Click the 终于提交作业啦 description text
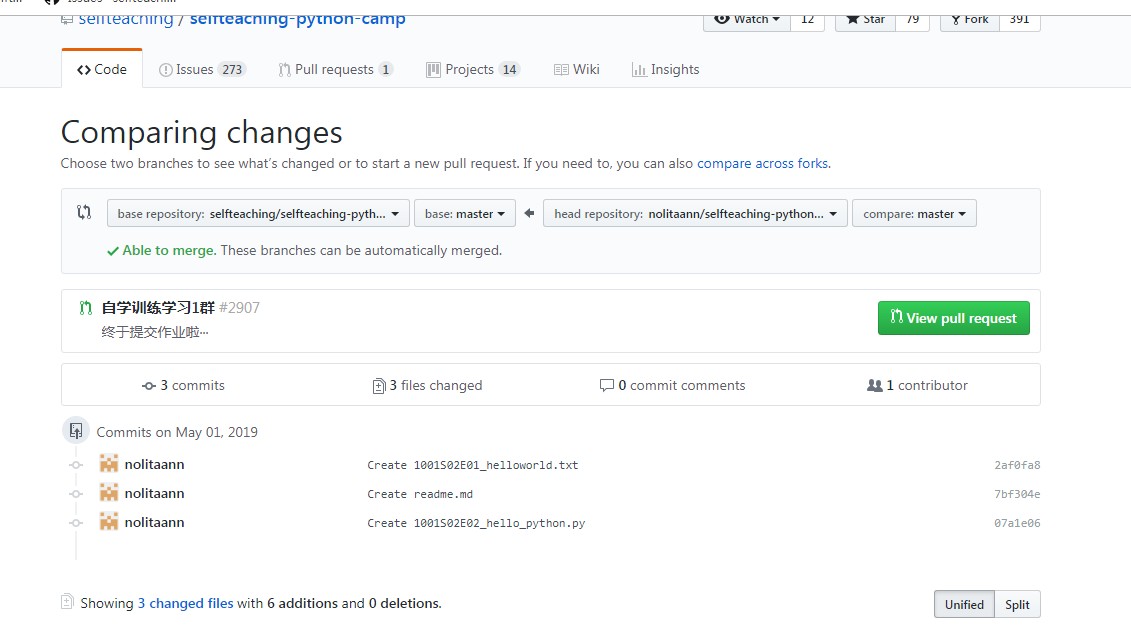Viewport: 1131px width, 630px height. 154,332
